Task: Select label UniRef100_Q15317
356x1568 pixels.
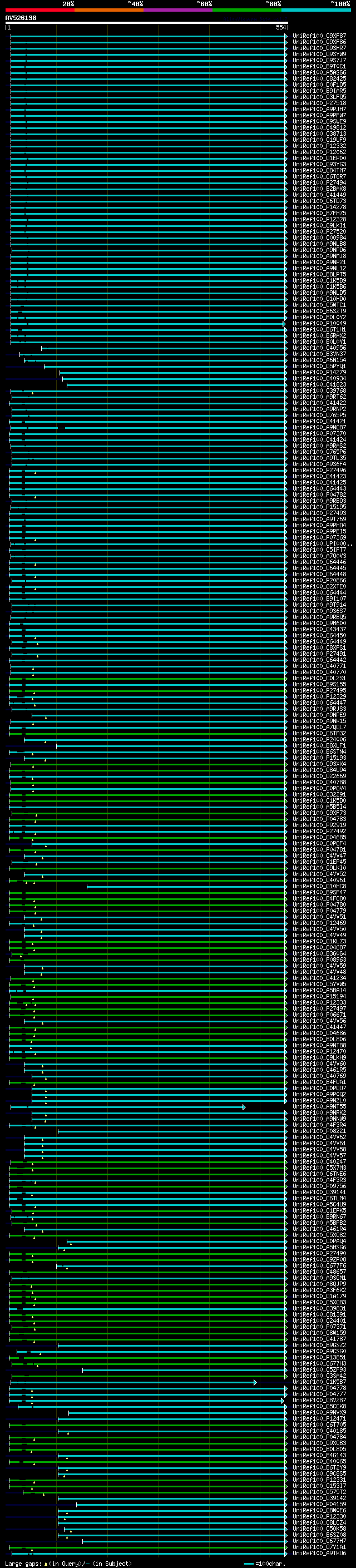Action: pos(319,1486)
